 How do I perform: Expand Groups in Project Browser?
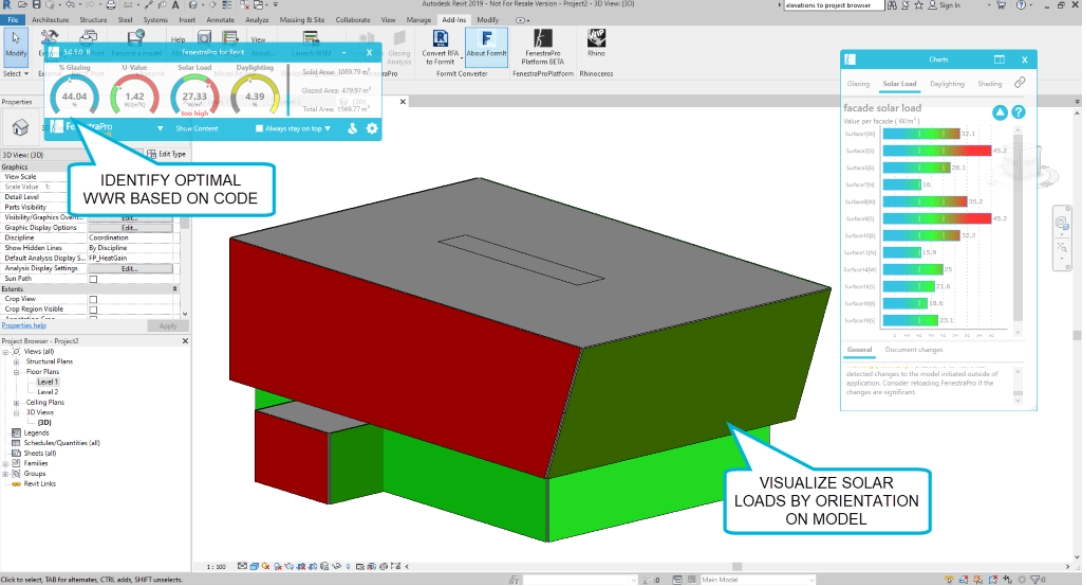point(6,474)
